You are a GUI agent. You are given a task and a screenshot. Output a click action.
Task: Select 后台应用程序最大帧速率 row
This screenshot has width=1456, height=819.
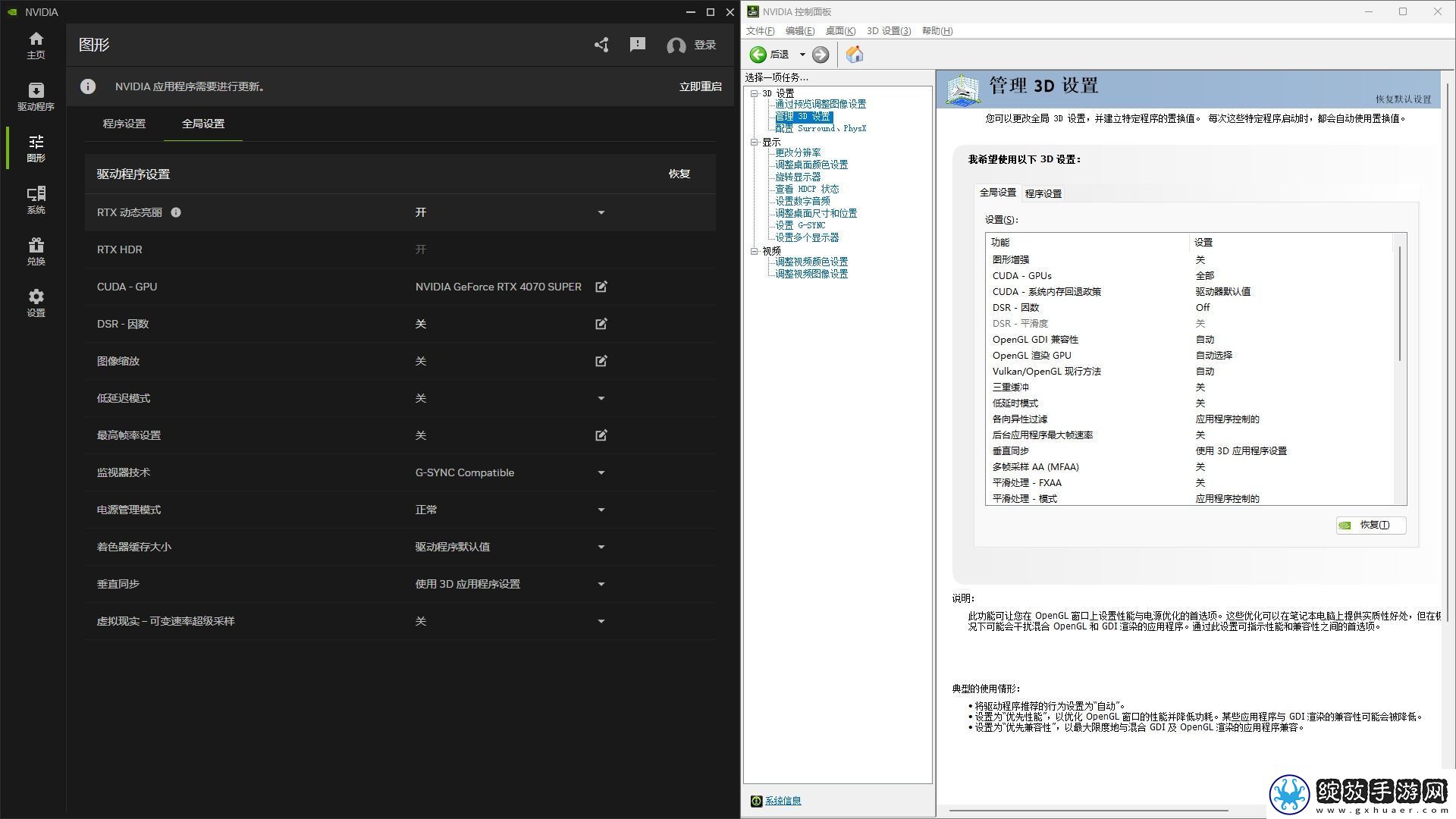click(1191, 435)
